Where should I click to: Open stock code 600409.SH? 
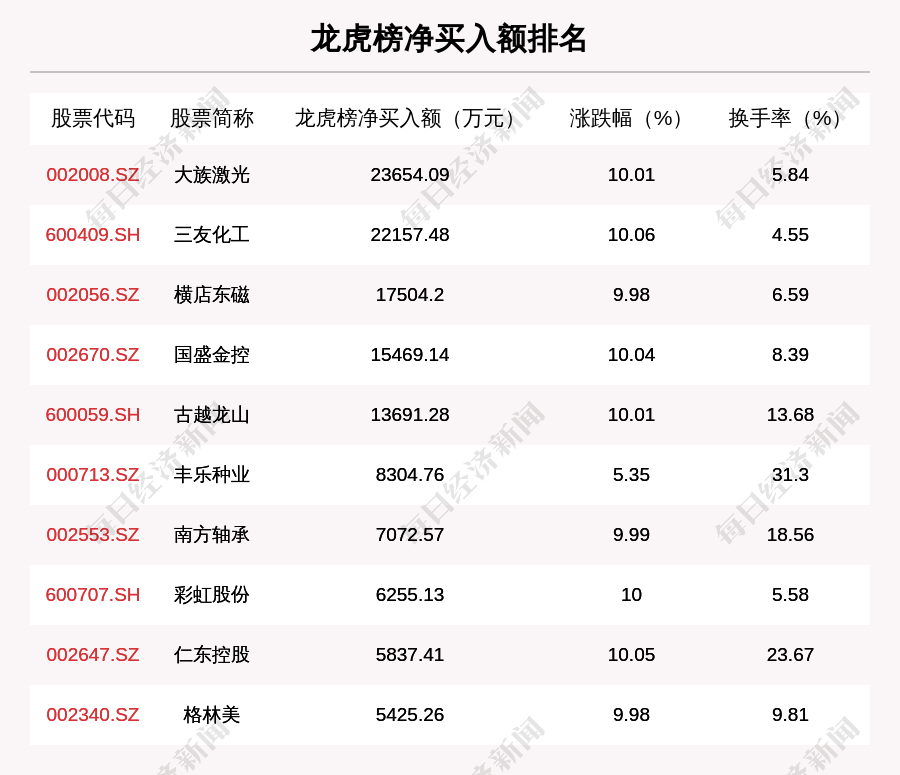93,235
